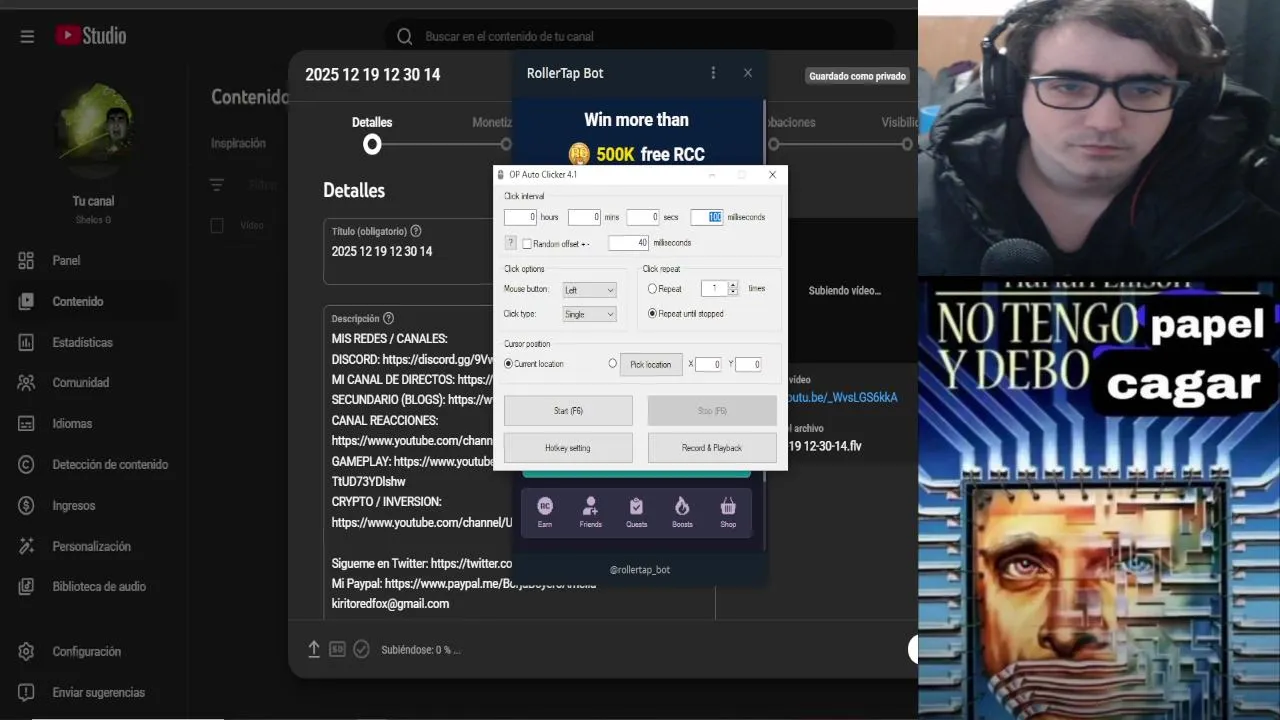This screenshot has width=1280, height=720.
Task: Click the content filter icon
Action: (217, 185)
